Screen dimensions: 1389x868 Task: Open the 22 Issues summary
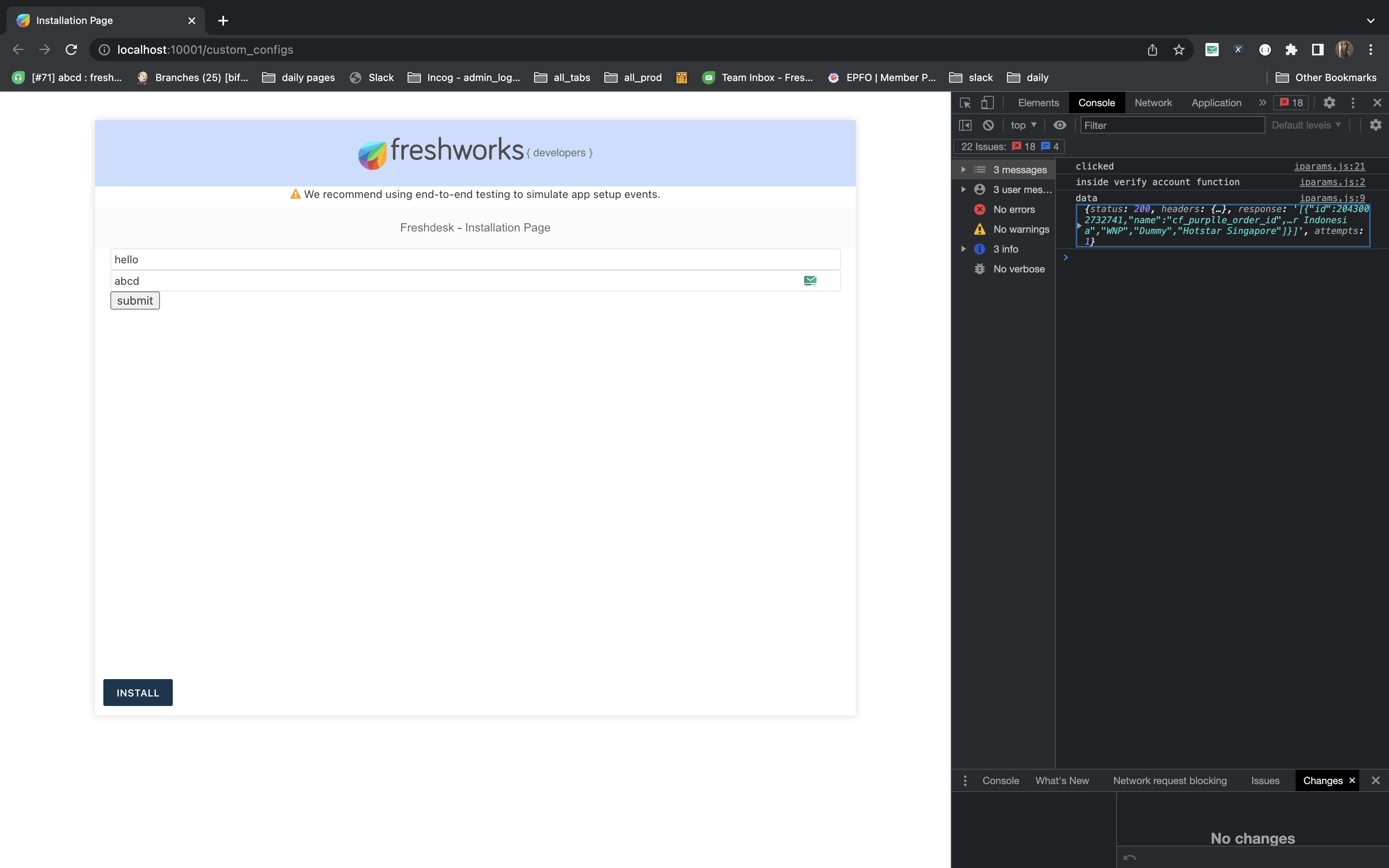(1010, 146)
